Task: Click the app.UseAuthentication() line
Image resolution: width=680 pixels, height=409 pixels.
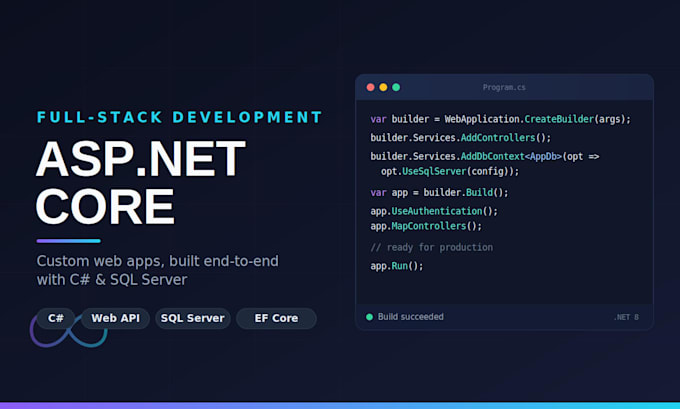Action: click(434, 211)
